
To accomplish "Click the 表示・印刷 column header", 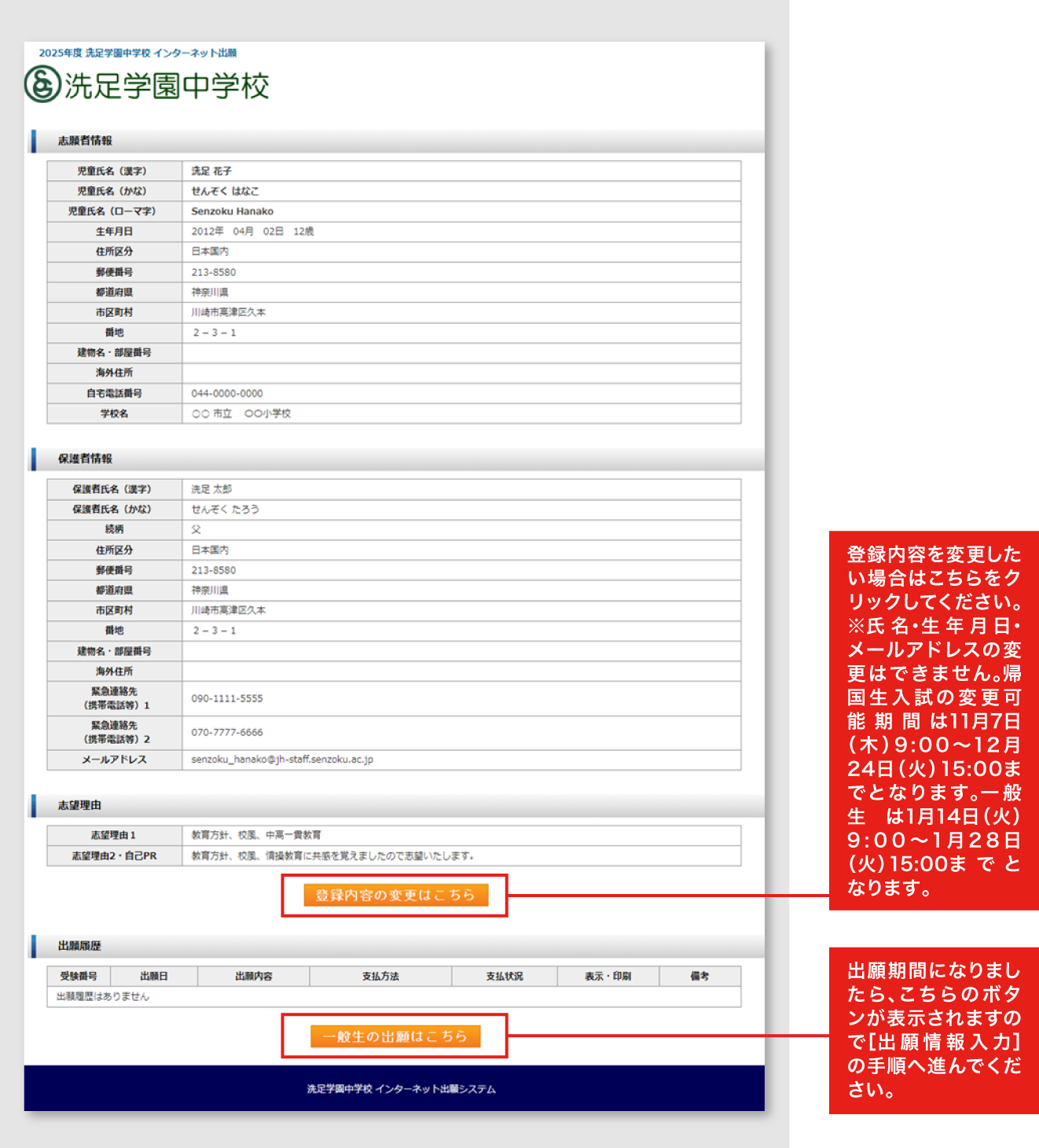I will pos(608,976).
